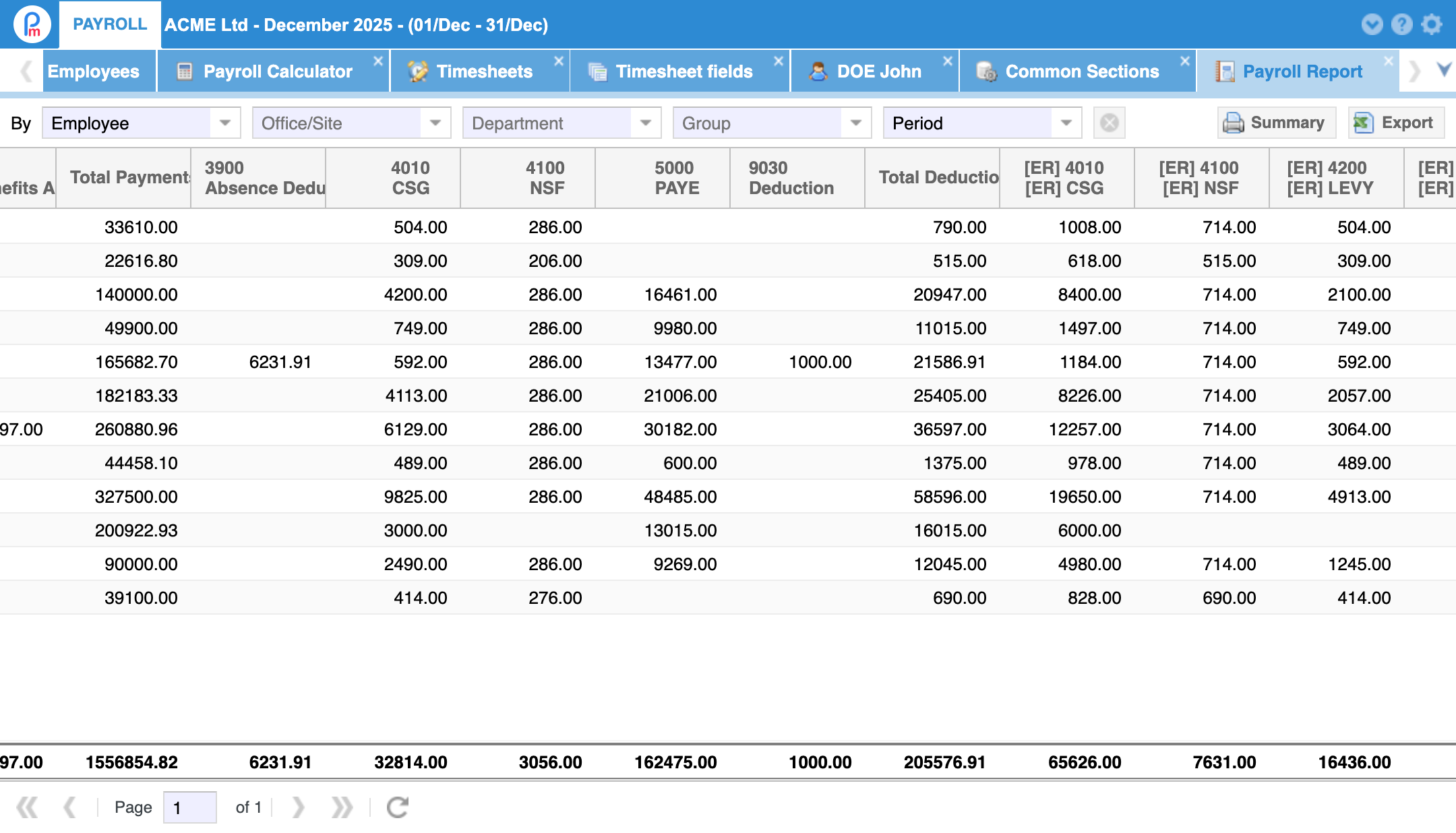Viewport: 1456px width, 833px height.
Task: Select total deductions sum 205576.91
Action: click(944, 762)
